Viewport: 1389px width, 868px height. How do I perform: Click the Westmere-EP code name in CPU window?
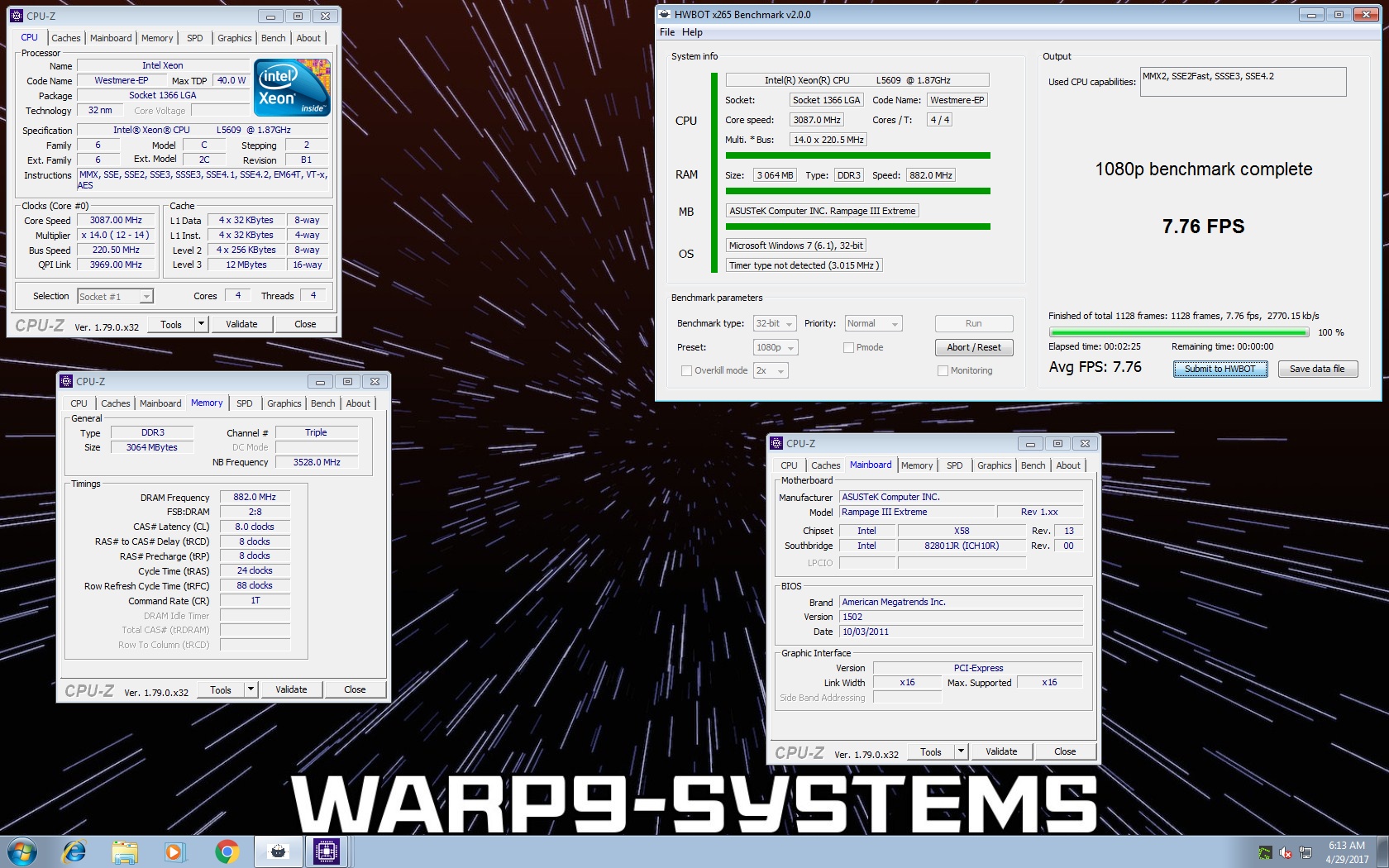[122, 80]
